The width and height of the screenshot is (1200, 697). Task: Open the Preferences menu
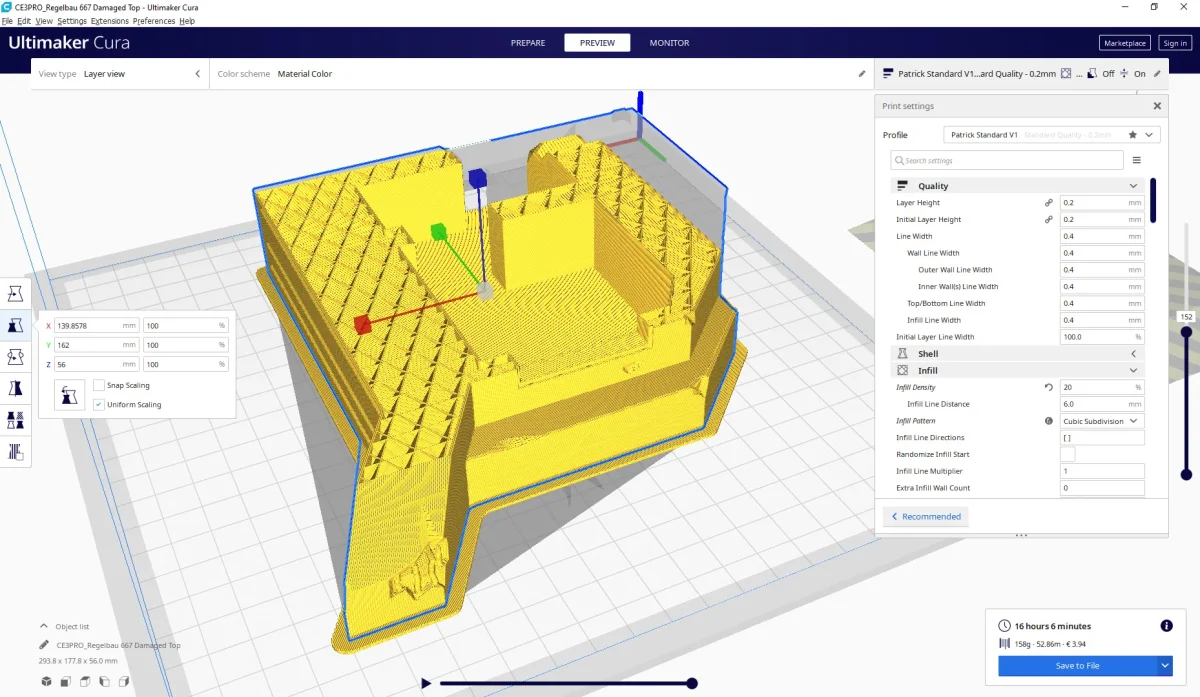coord(154,21)
